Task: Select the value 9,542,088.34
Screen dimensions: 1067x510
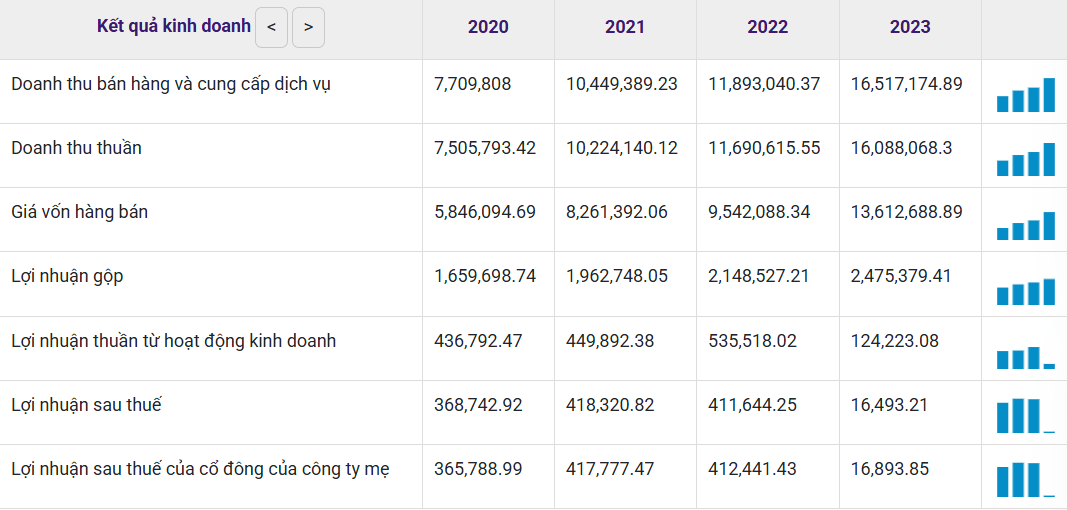Action: pyautogui.click(x=759, y=212)
